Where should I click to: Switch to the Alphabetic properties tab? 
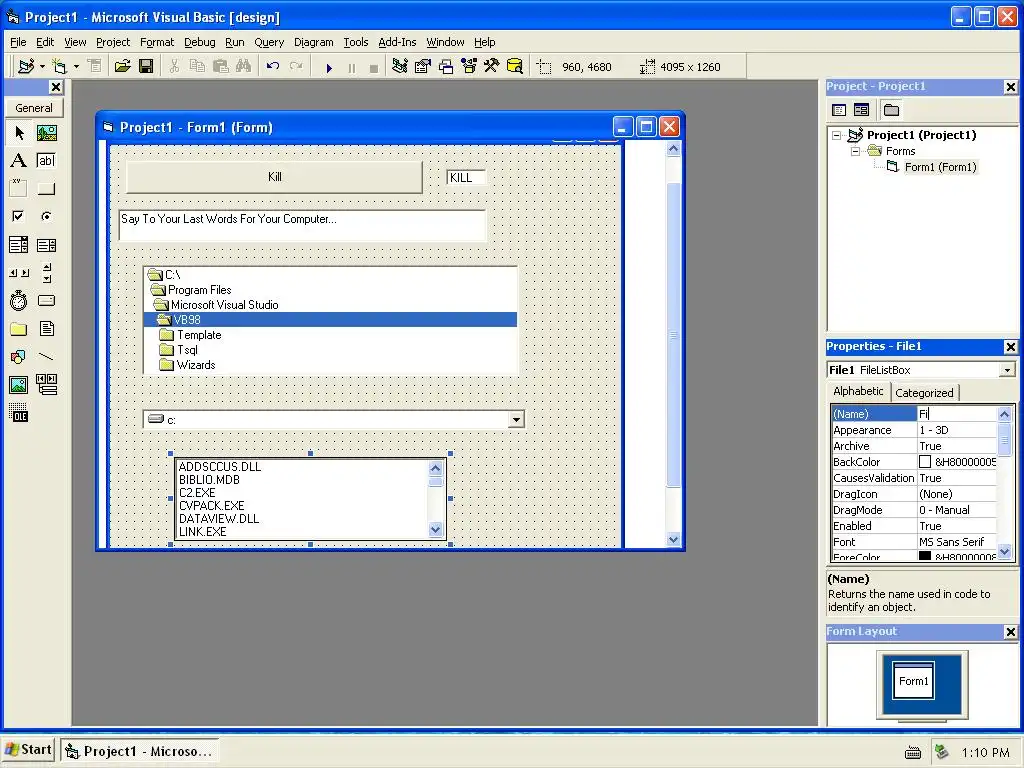[x=858, y=391]
